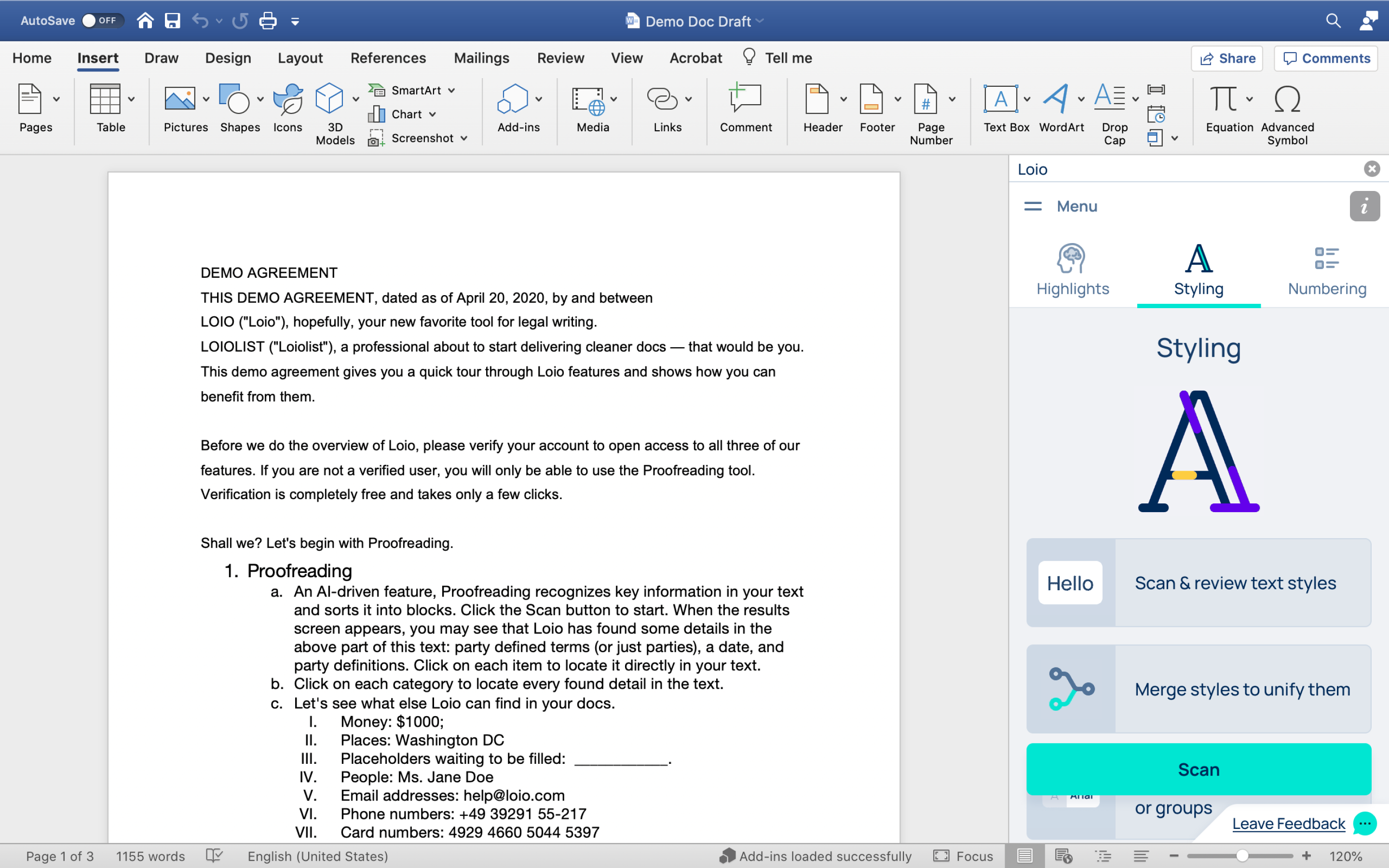Viewport: 1389px width, 868px height.
Task: Click the zoom slider handle
Action: [1242, 856]
